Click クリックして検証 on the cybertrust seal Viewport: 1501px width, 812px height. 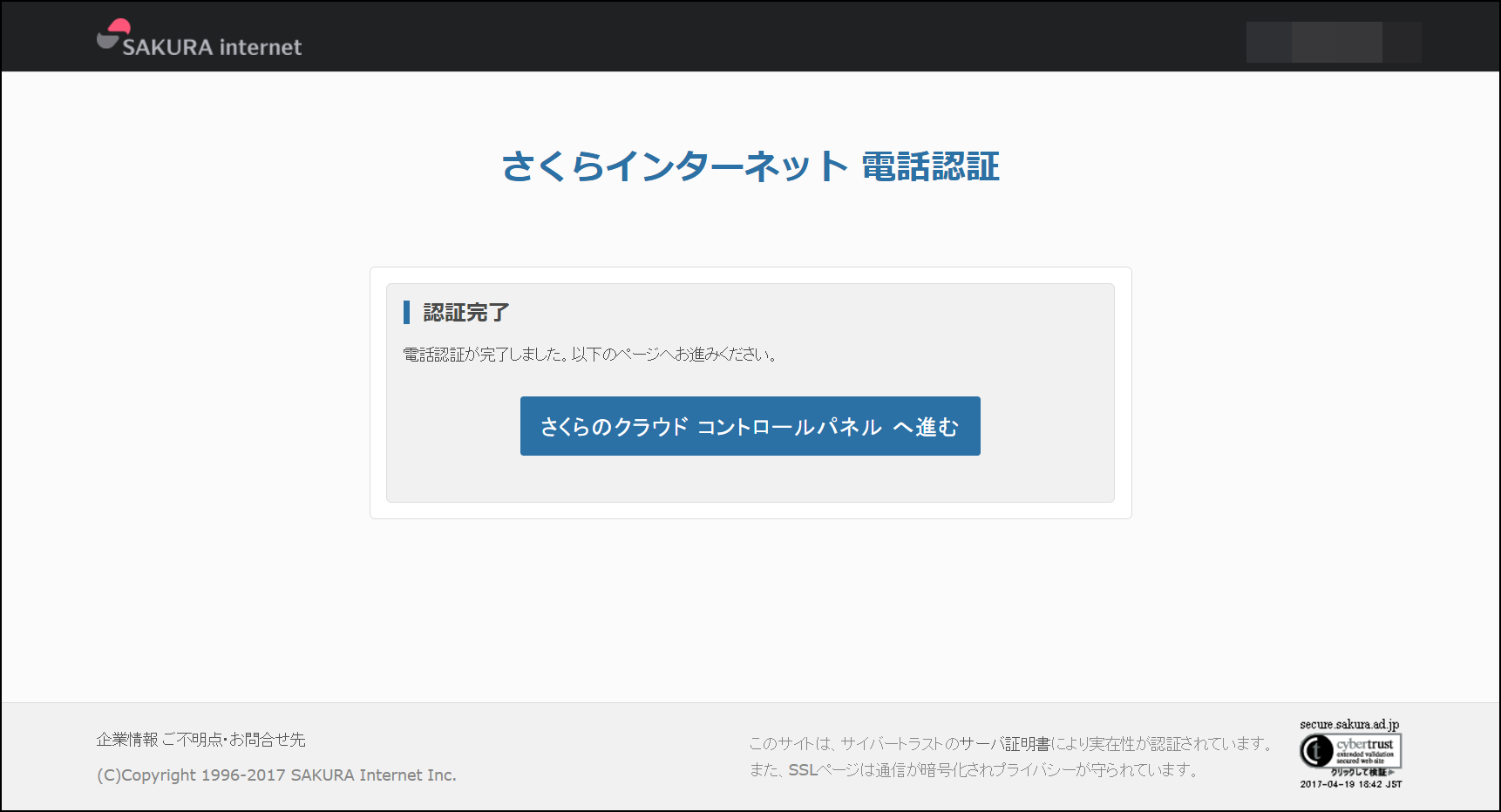pos(1360,772)
